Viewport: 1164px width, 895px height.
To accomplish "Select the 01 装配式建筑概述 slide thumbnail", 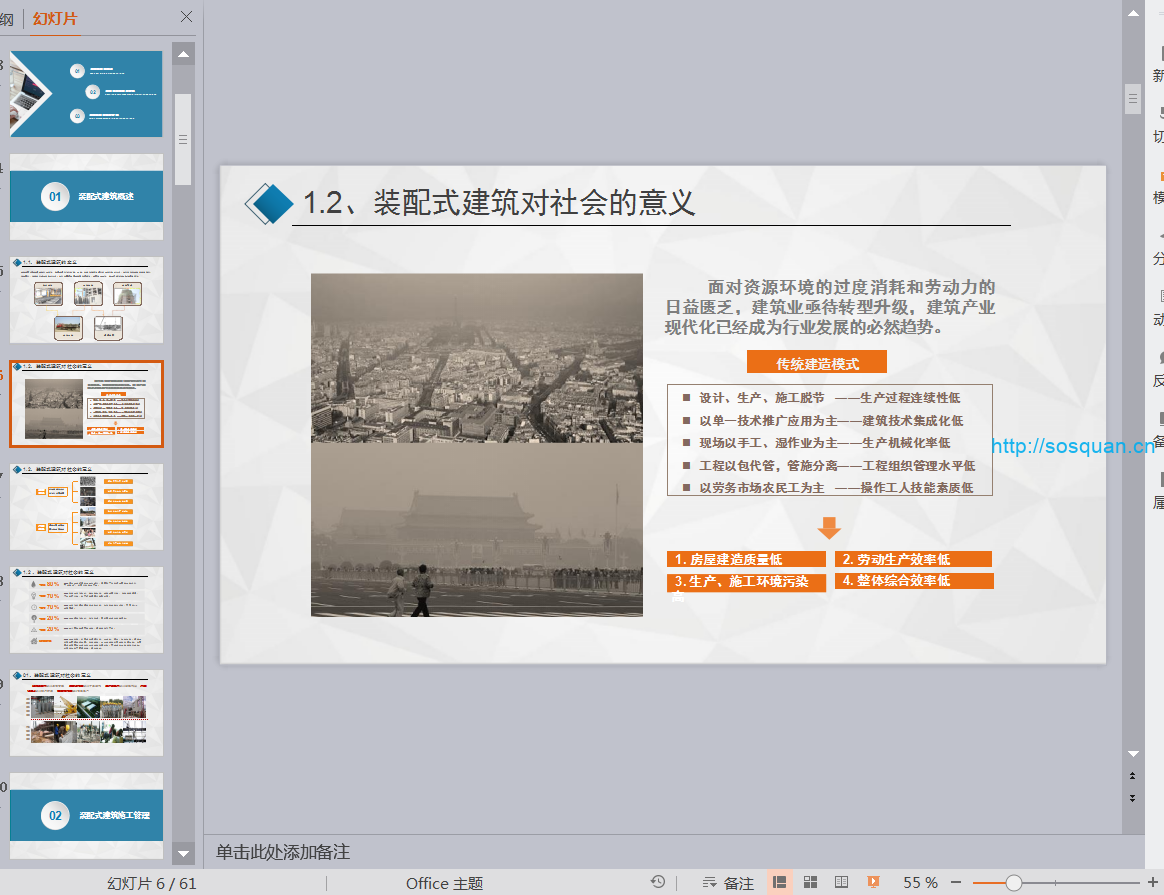I will (86, 197).
